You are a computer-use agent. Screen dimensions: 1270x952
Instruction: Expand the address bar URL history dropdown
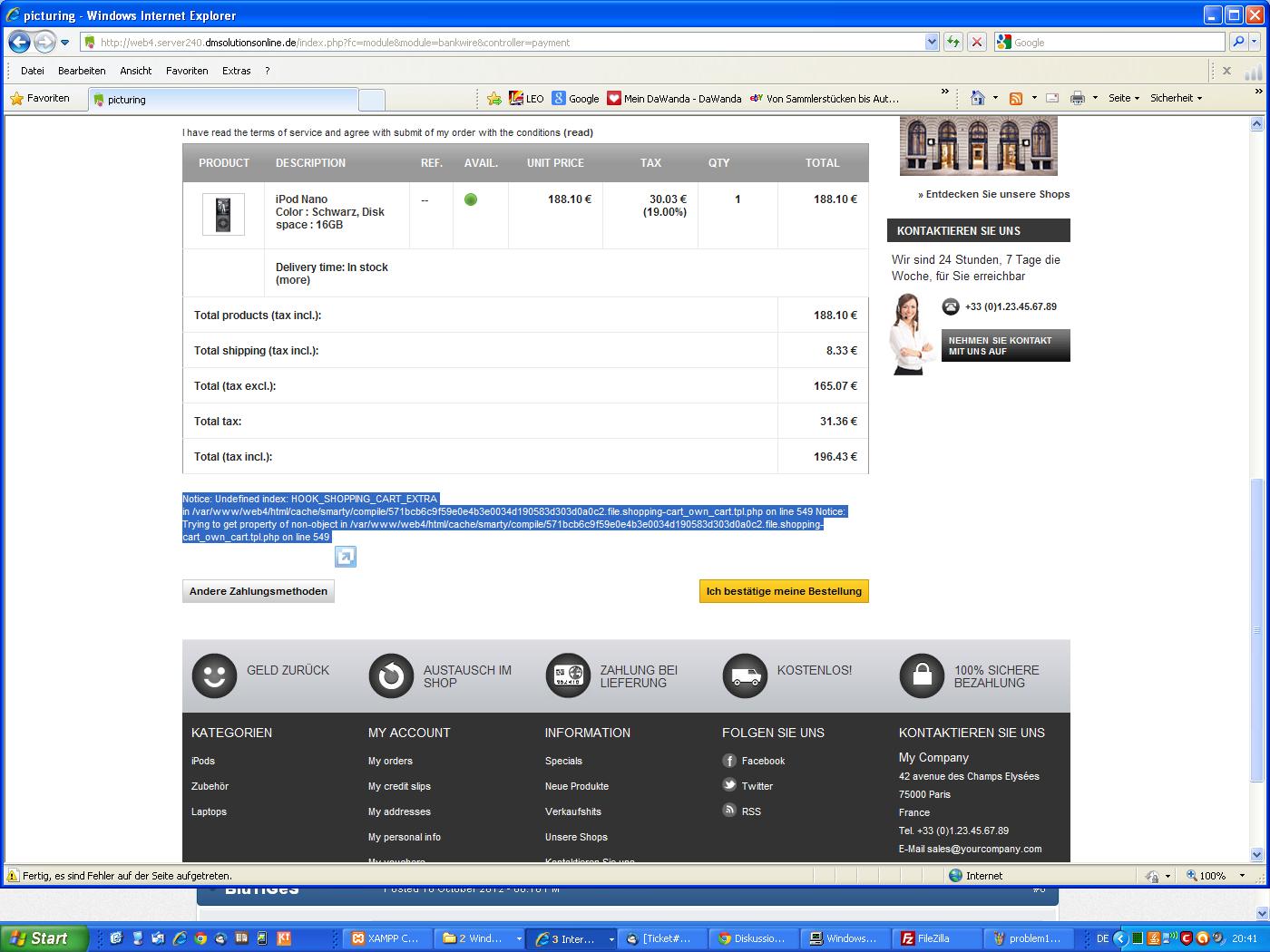click(932, 43)
